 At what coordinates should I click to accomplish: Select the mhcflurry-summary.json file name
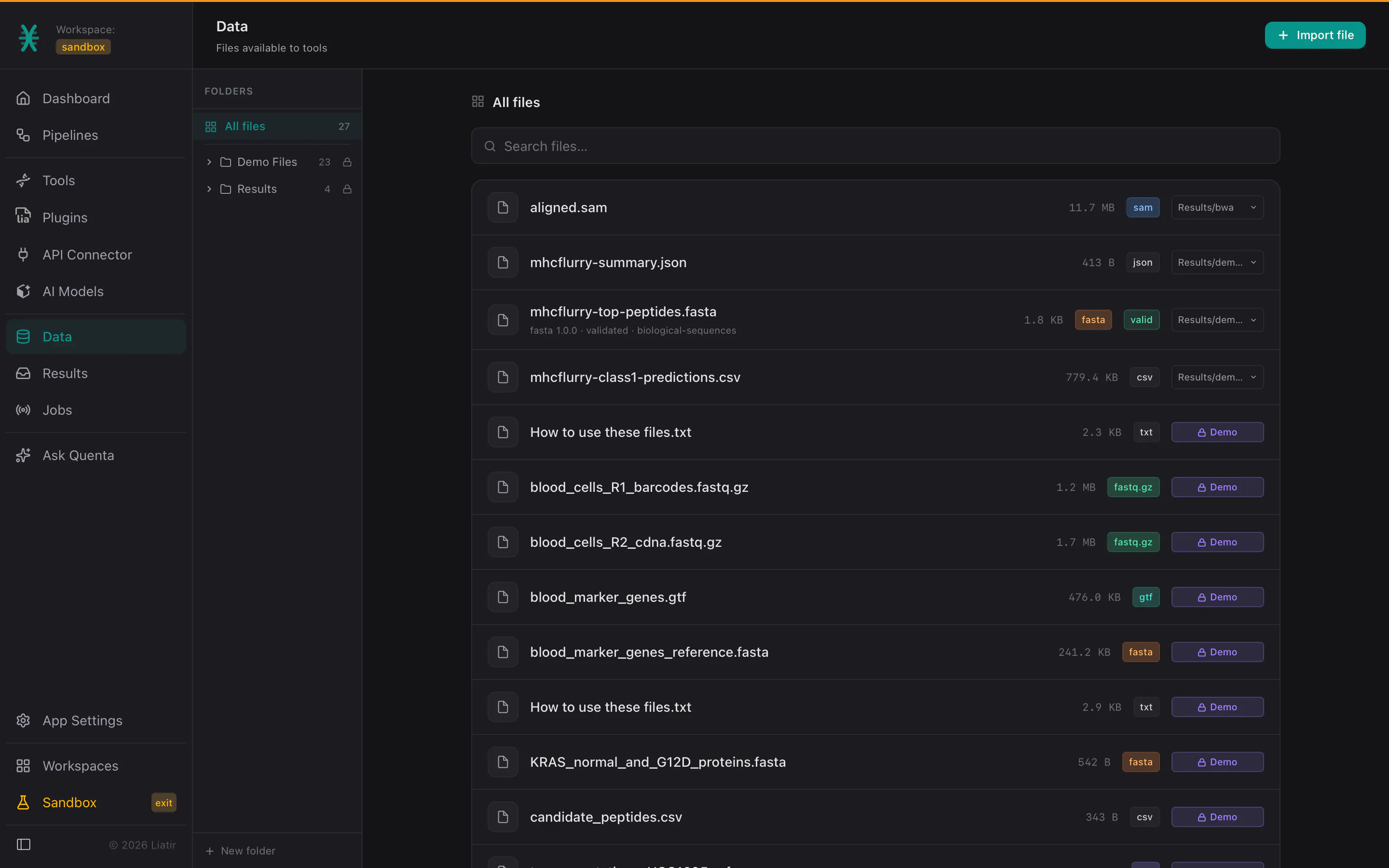click(608, 262)
